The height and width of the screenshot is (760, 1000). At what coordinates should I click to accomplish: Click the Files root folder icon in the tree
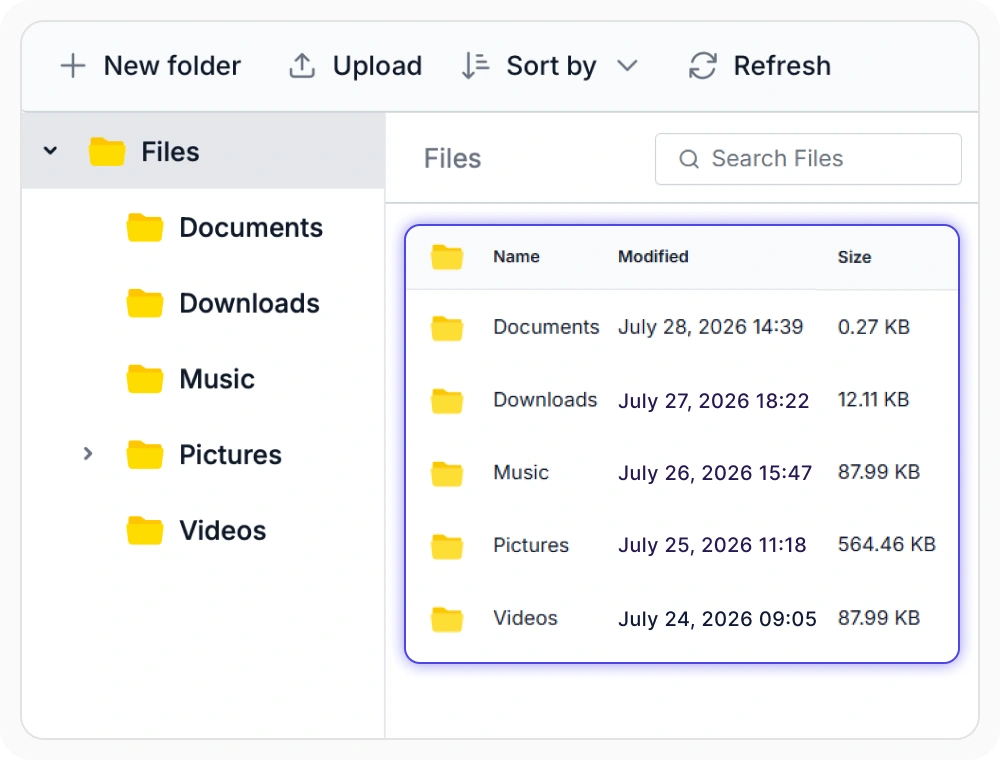coord(107,152)
